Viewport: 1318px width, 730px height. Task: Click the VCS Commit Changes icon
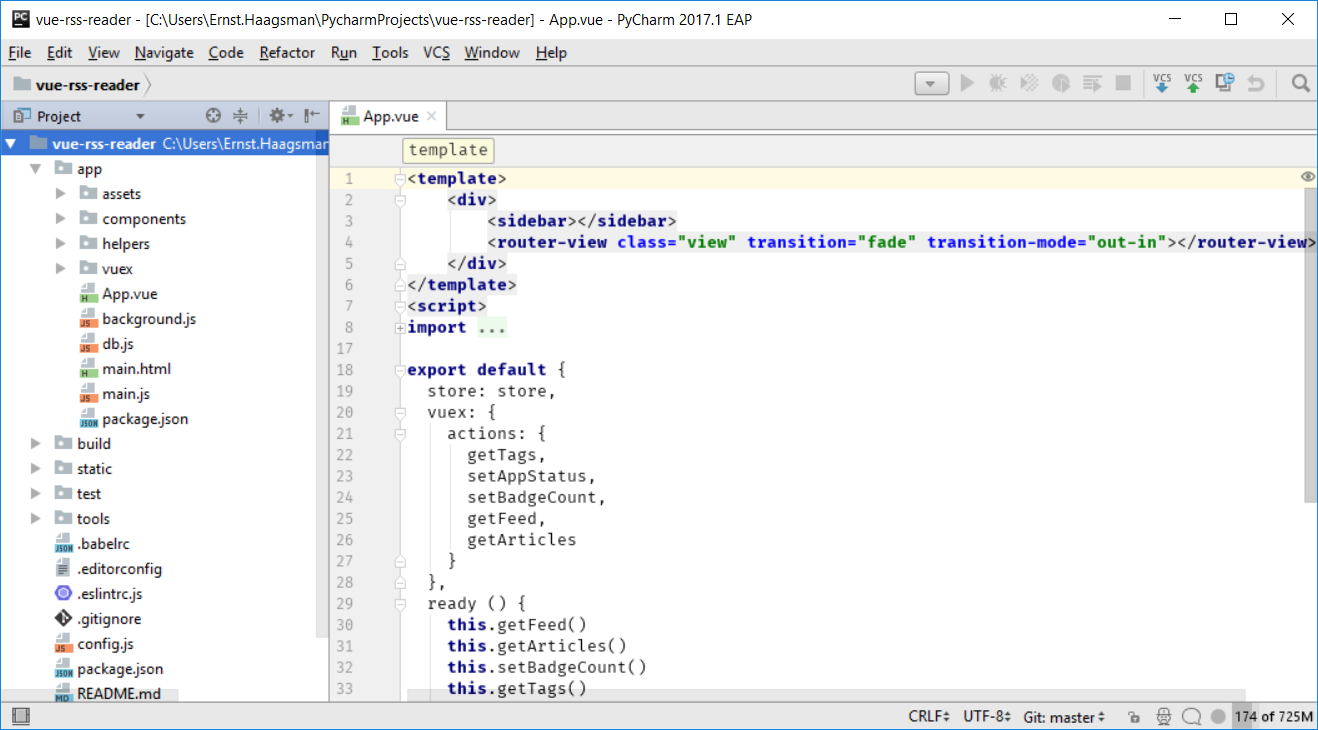click(x=1193, y=84)
